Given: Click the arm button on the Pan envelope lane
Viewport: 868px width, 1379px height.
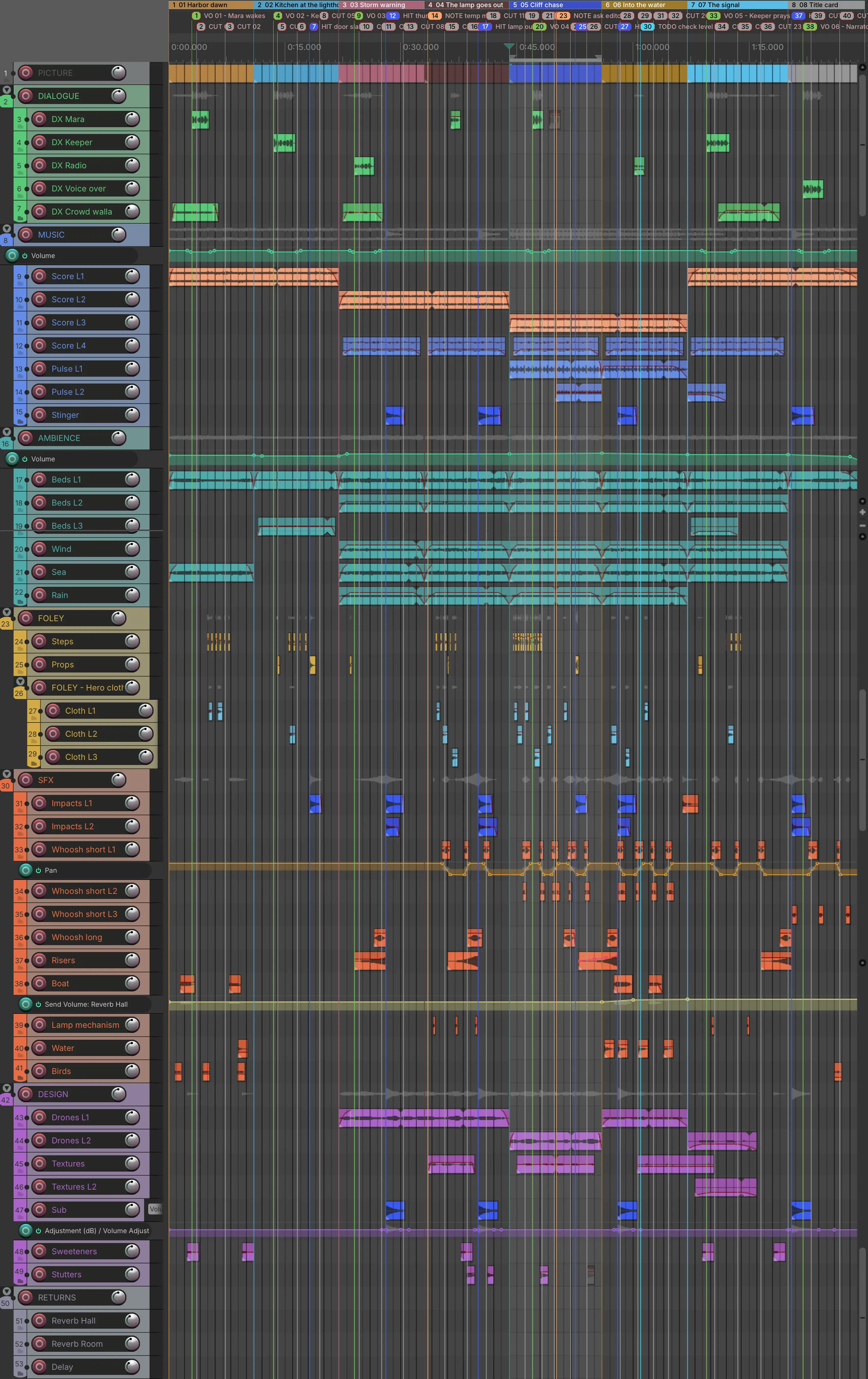Looking at the screenshot, I should click(26, 870).
